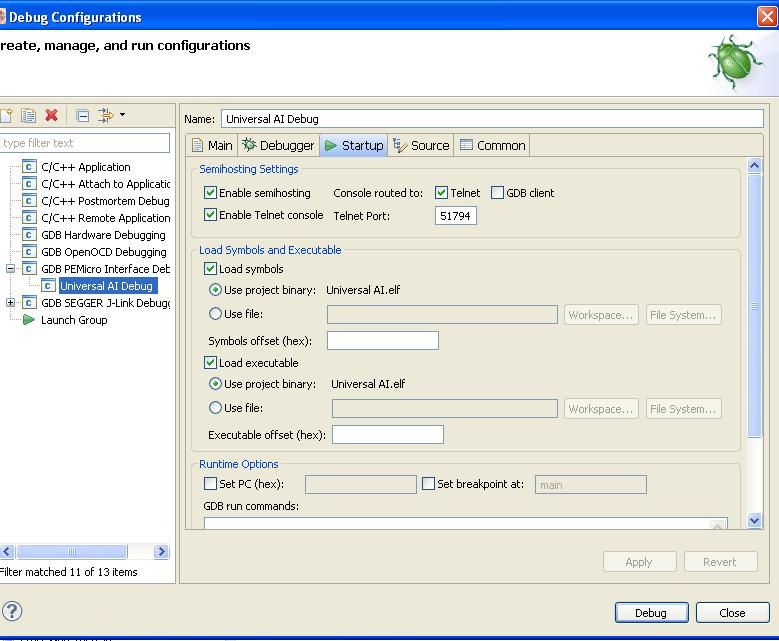
Task: Uncheck the Telnet console routing checkbox
Action: (x=441, y=192)
